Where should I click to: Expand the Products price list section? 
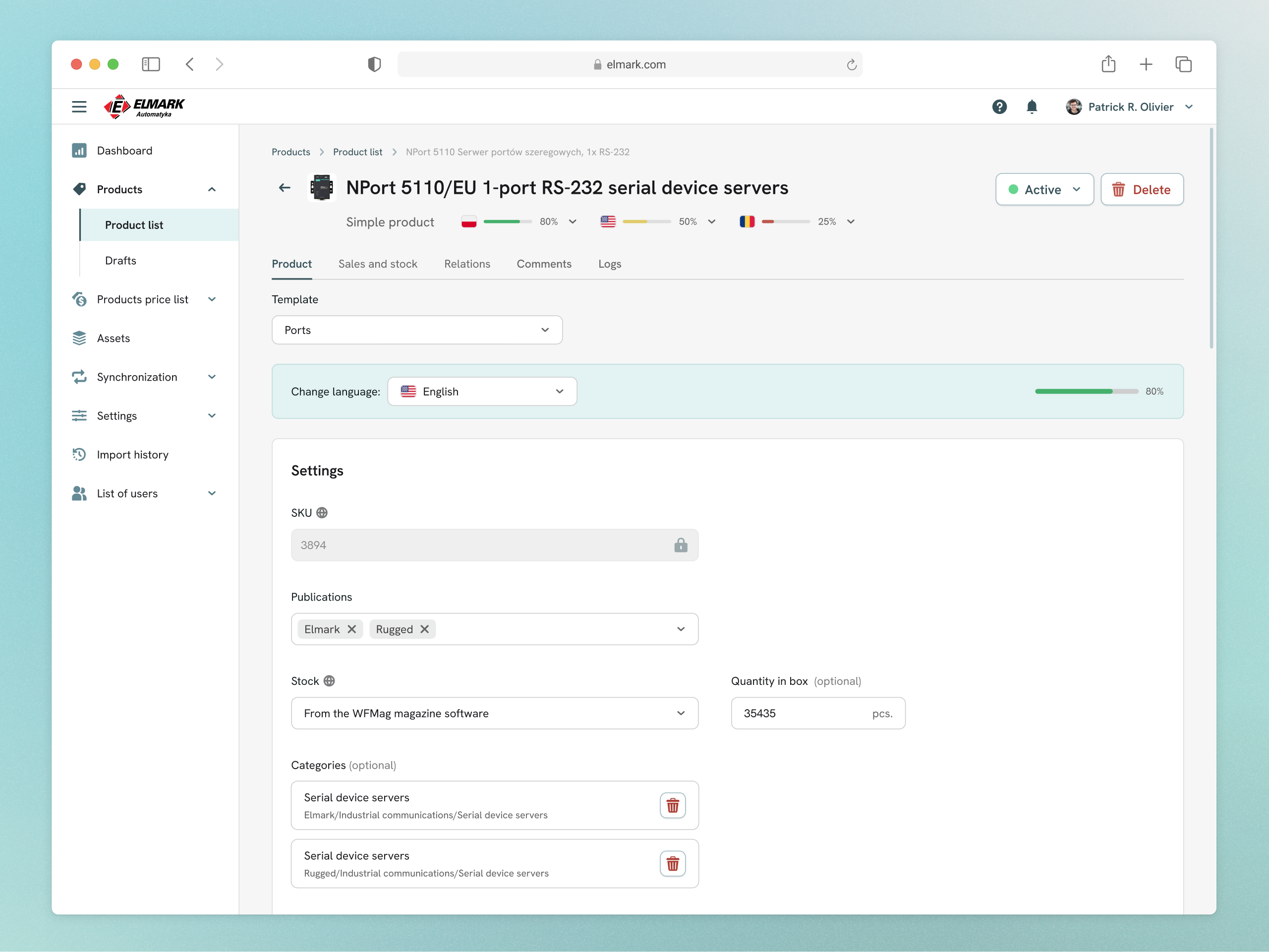[212, 299]
